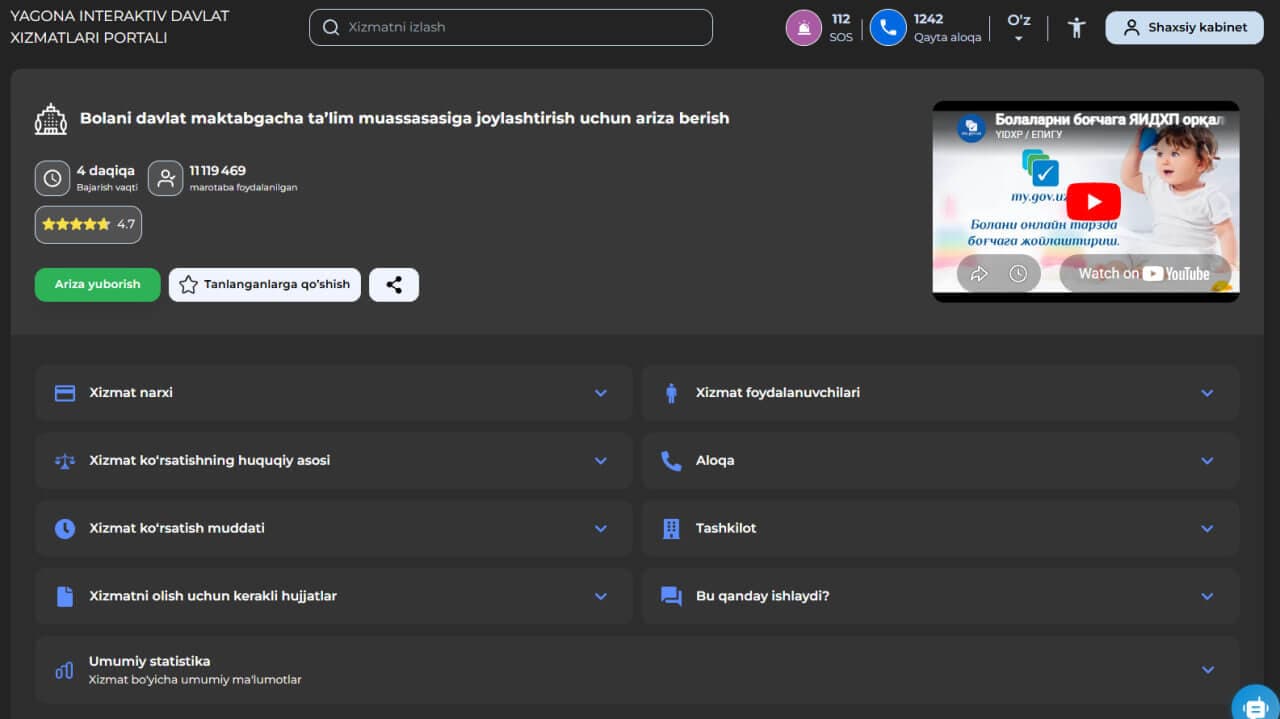
Task: Click the chat icon for Bu qanday ishlaydi
Action: click(x=671, y=597)
